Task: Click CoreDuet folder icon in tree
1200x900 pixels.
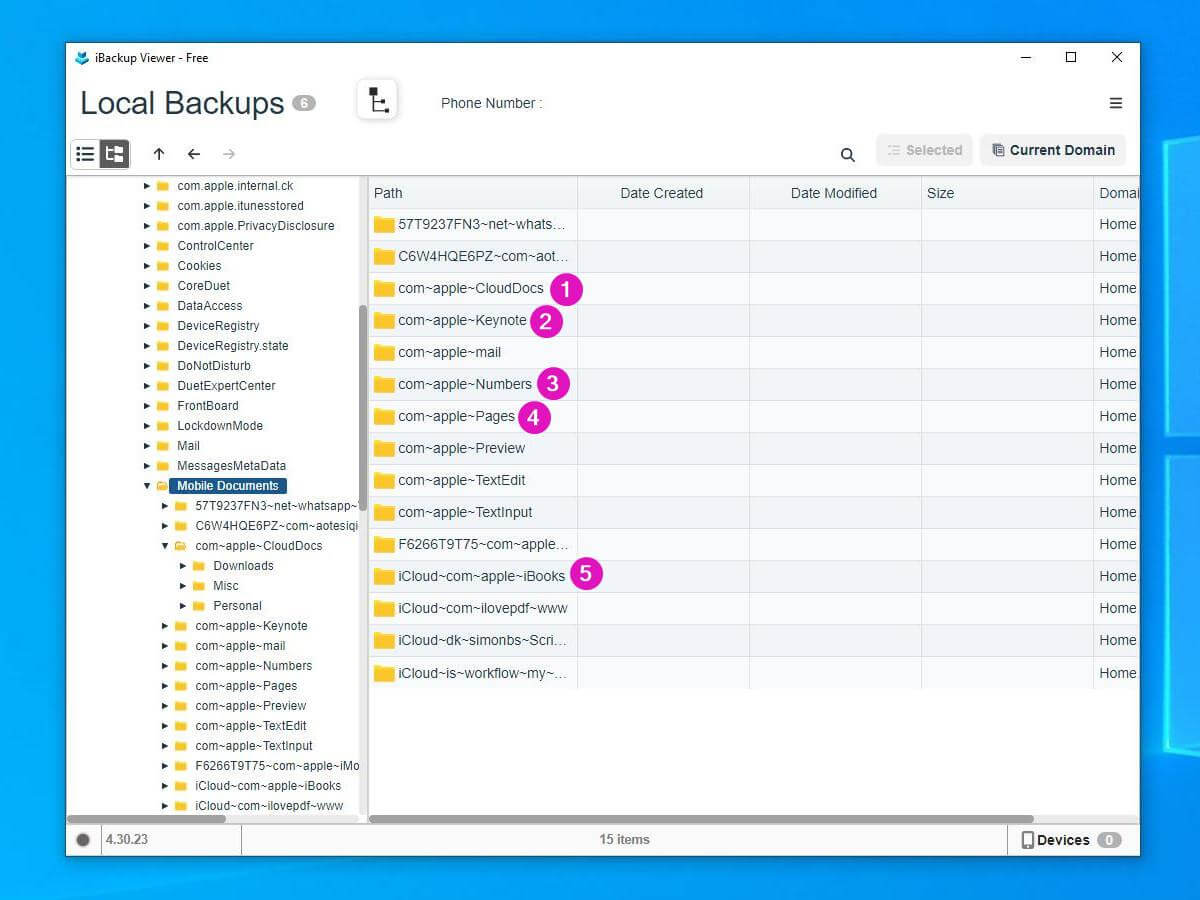Action: click(162, 286)
